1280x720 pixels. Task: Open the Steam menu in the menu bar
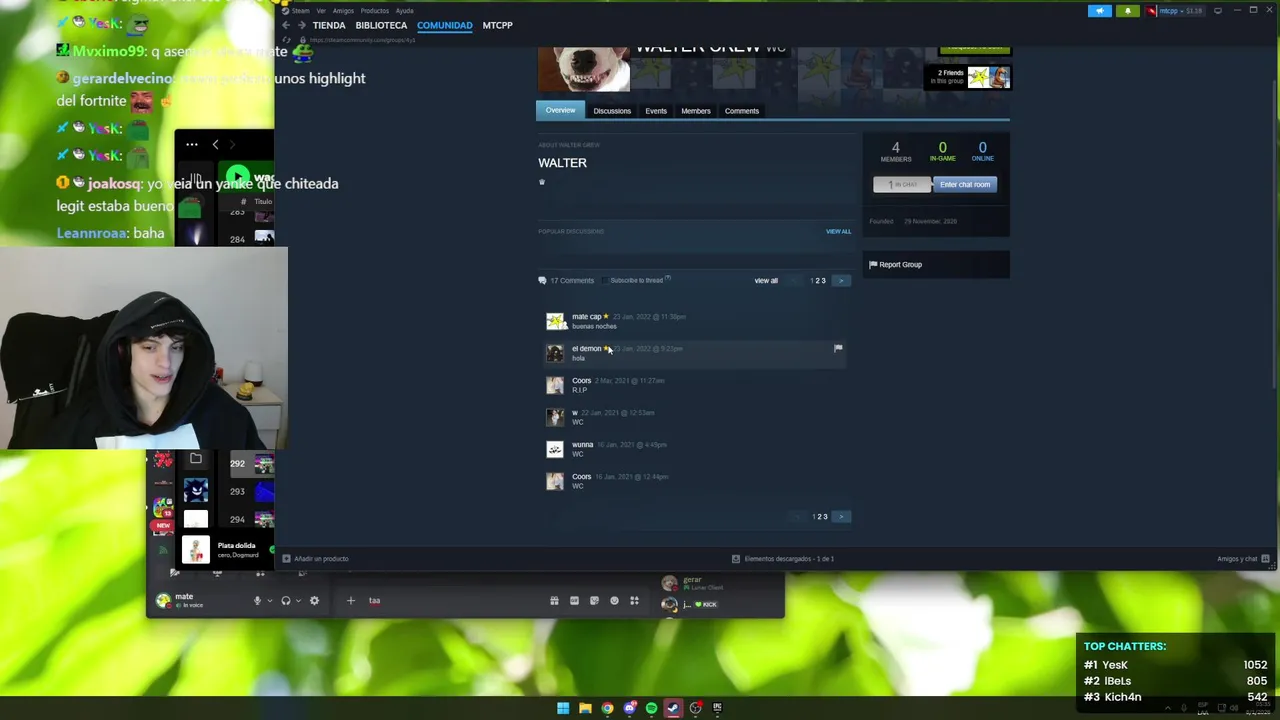[x=301, y=11]
